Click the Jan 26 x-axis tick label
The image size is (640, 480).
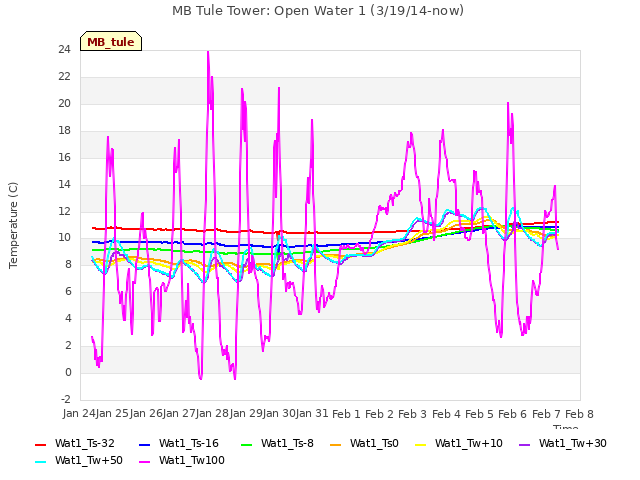tap(146, 414)
